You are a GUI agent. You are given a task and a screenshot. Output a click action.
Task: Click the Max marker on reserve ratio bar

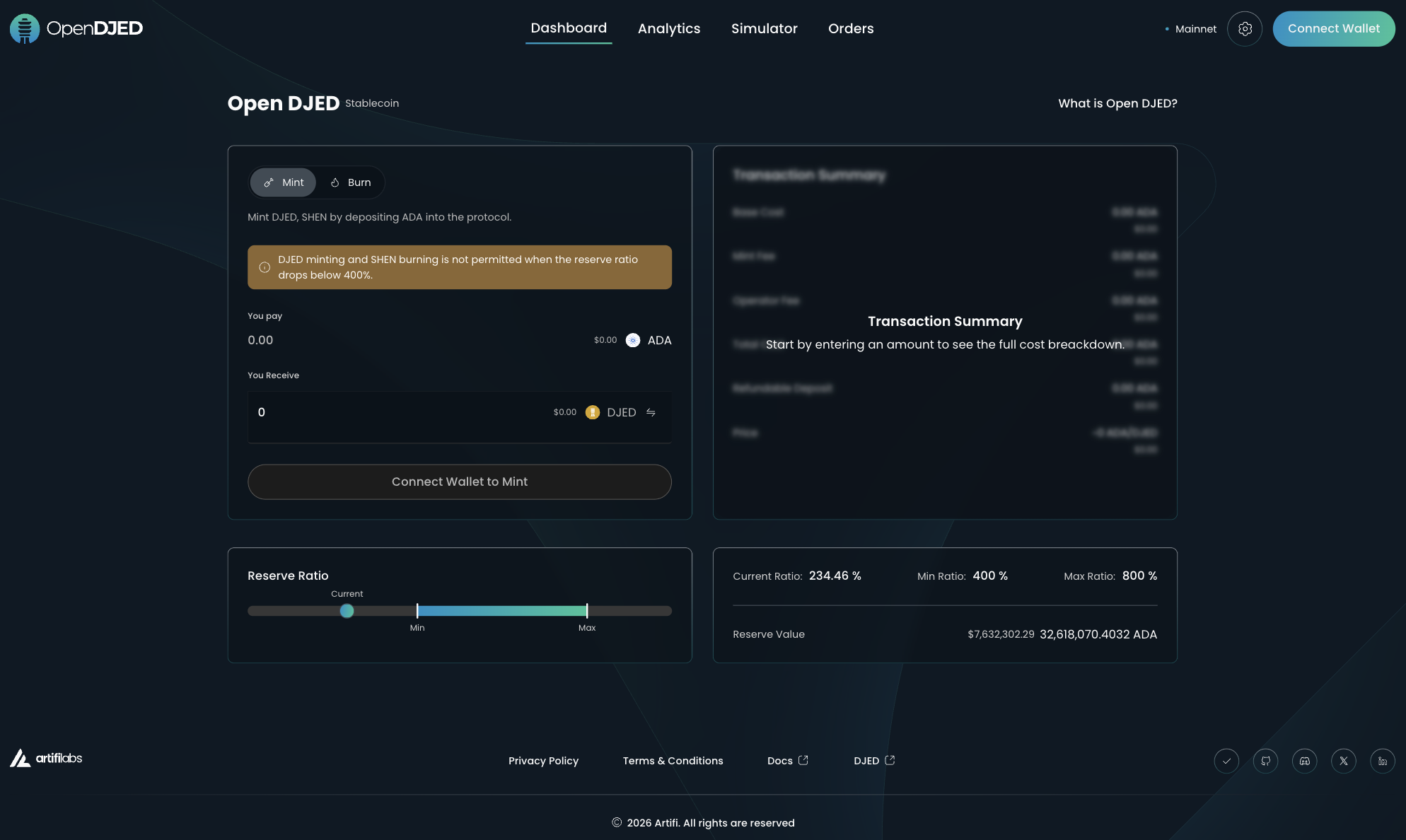[587, 611]
